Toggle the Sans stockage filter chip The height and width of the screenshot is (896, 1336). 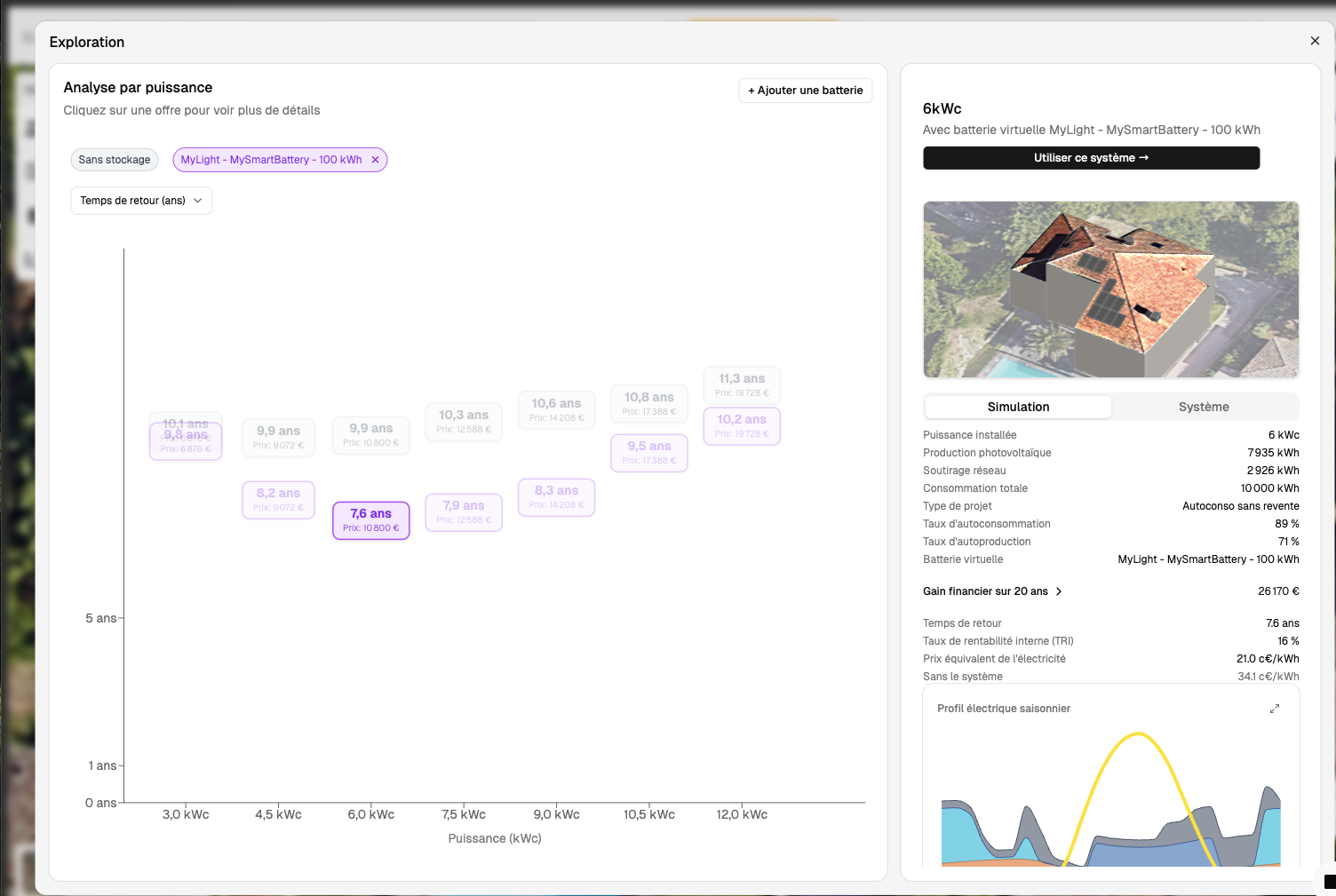pos(115,160)
